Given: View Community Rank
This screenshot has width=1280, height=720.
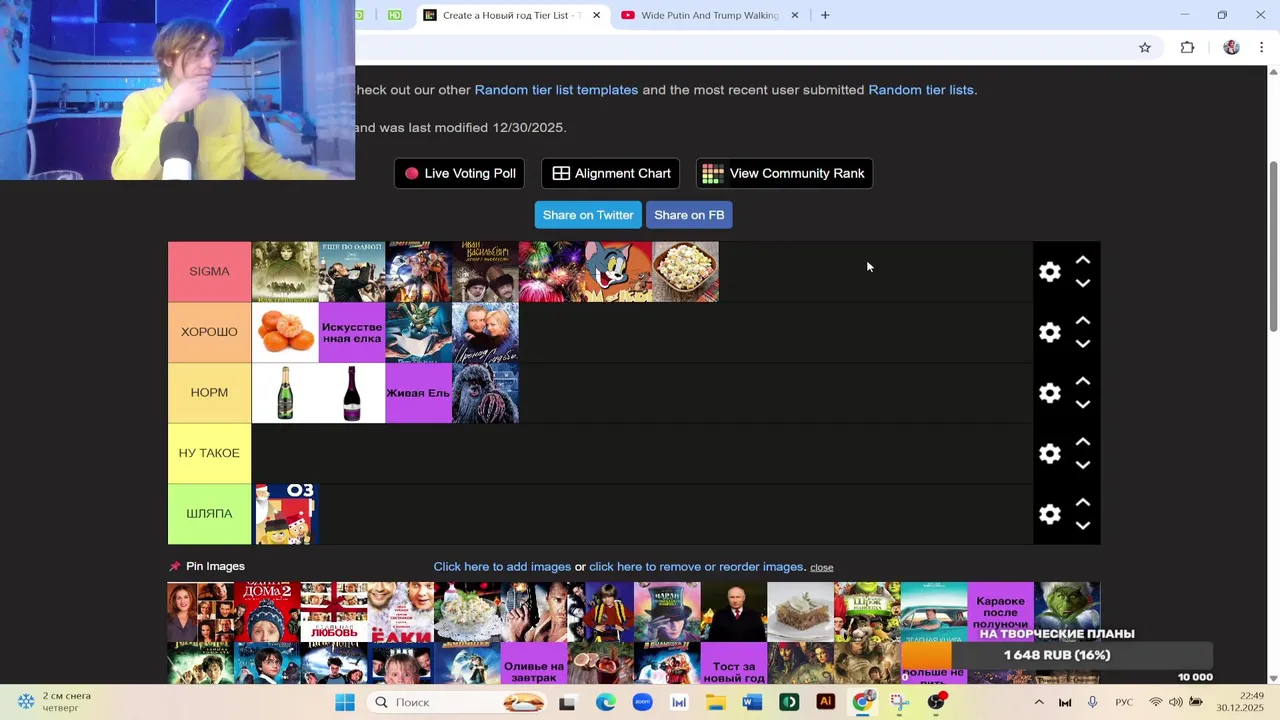Looking at the screenshot, I should [x=784, y=173].
